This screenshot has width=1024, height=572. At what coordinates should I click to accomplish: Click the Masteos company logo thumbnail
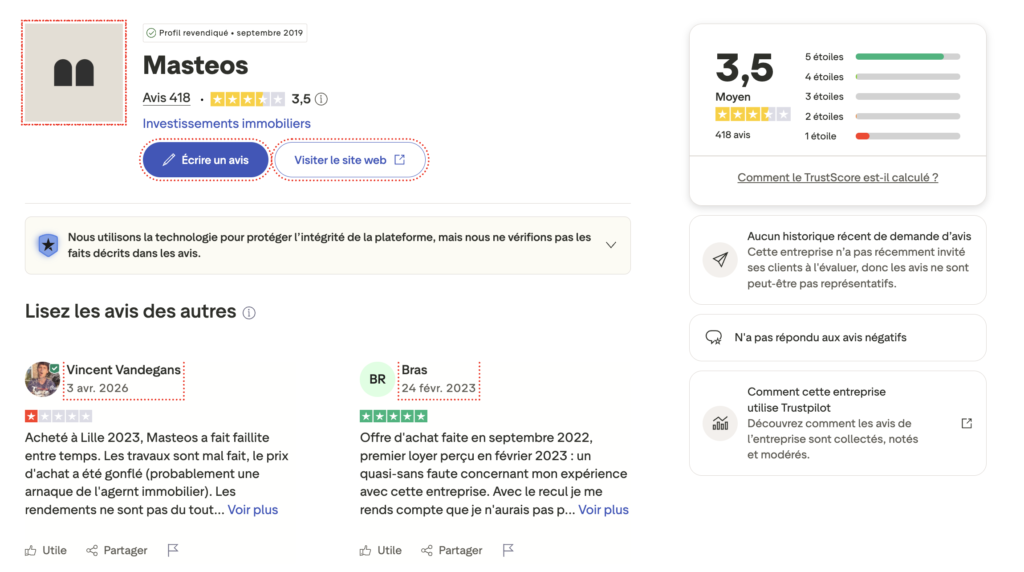point(74,72)
